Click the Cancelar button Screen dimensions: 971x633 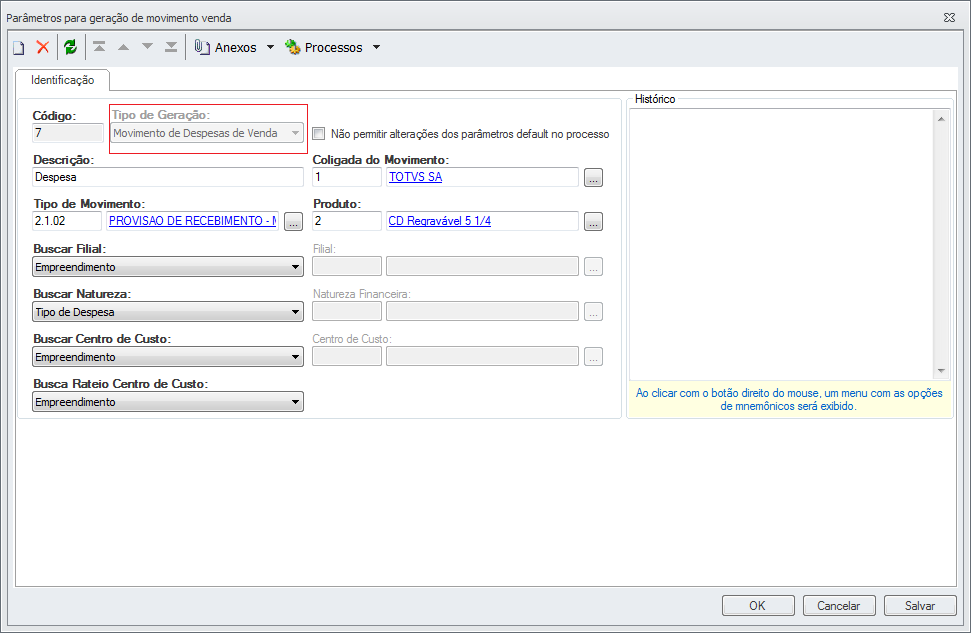(x=839, y=606)
